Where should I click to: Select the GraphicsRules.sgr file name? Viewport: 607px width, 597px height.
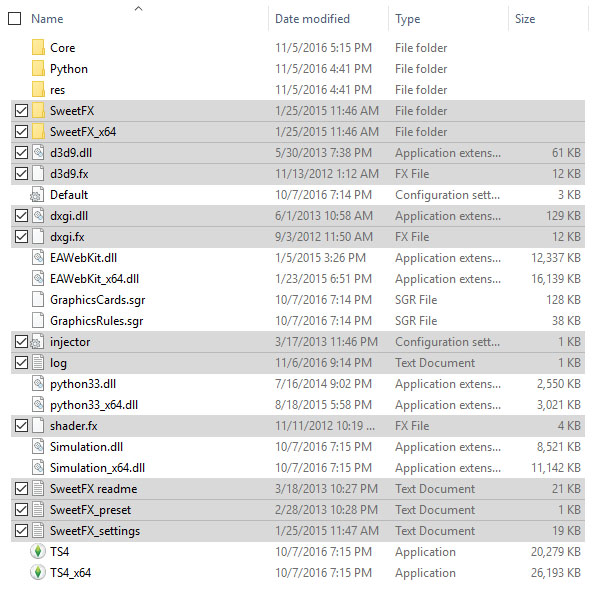pyautogui.click(x=97, y=321)
